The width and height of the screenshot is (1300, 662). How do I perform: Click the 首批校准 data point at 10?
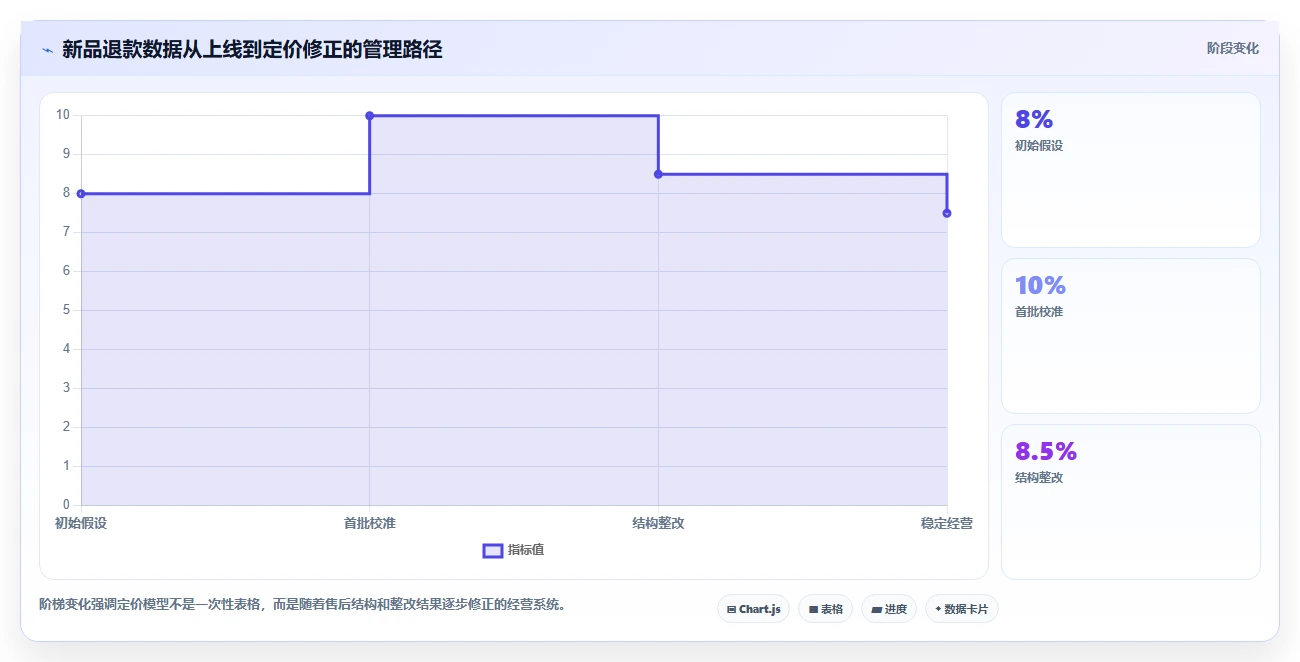[370, 116]
